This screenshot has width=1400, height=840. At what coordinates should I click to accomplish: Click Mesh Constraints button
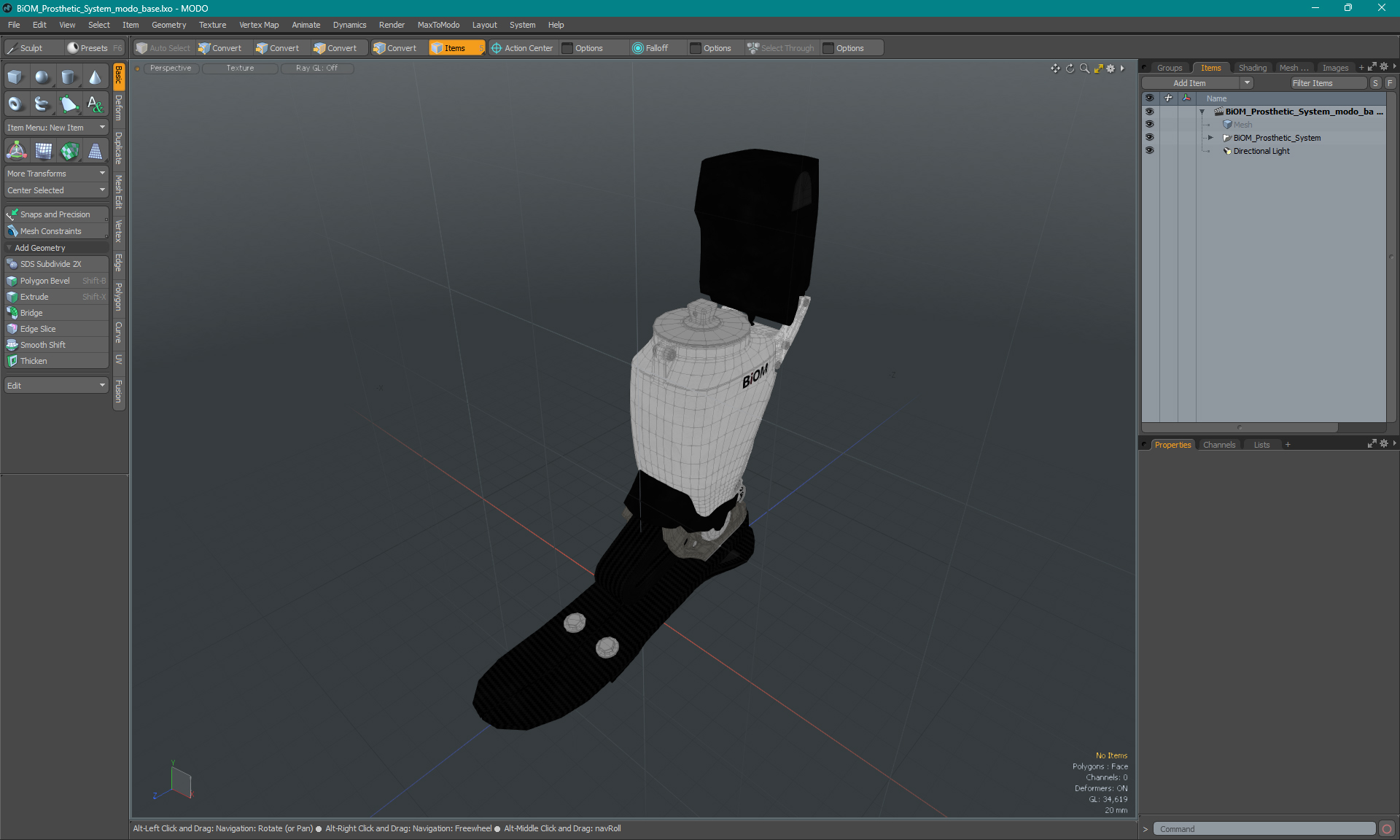(x=56, y=231)
